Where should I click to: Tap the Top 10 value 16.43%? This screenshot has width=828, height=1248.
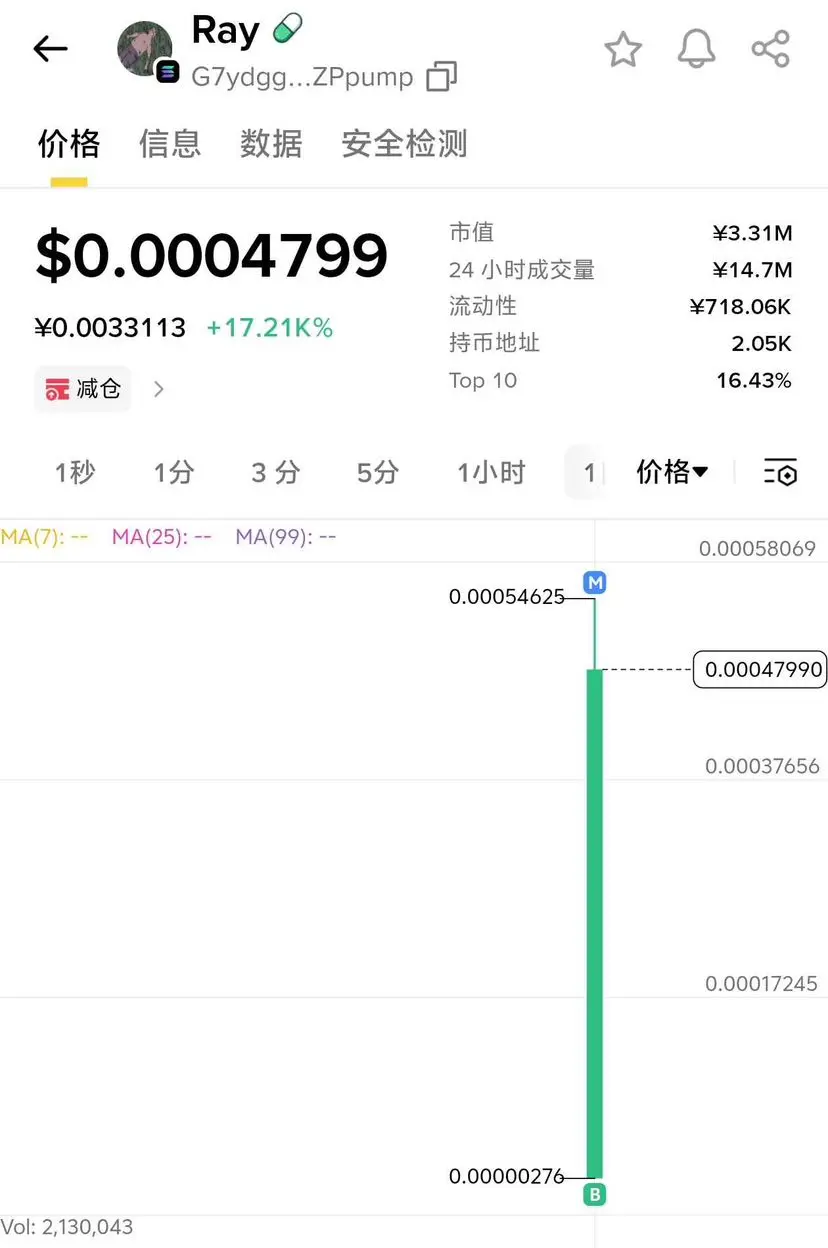coord(754,380)
